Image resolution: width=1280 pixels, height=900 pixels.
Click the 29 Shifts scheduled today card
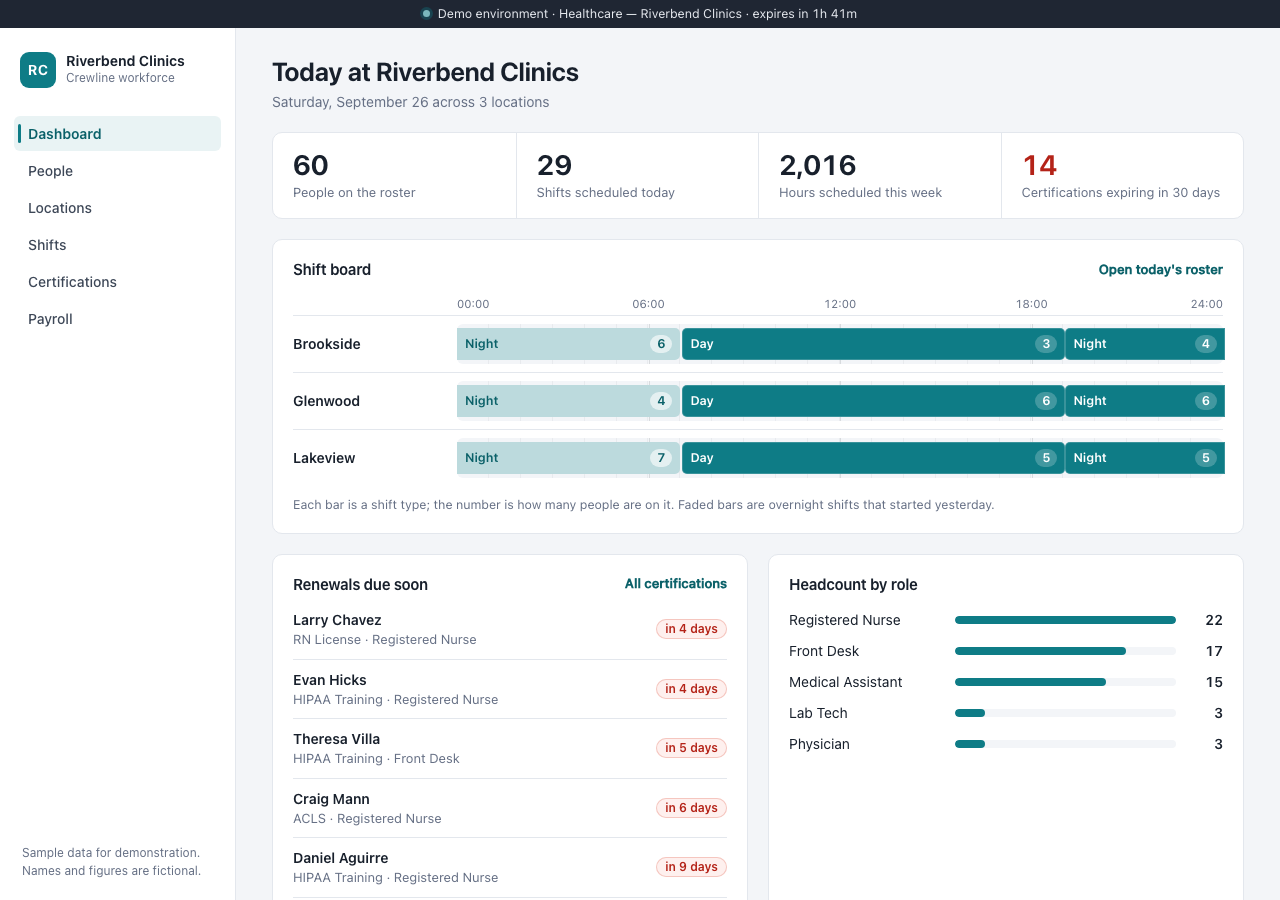tap(637, 176)
